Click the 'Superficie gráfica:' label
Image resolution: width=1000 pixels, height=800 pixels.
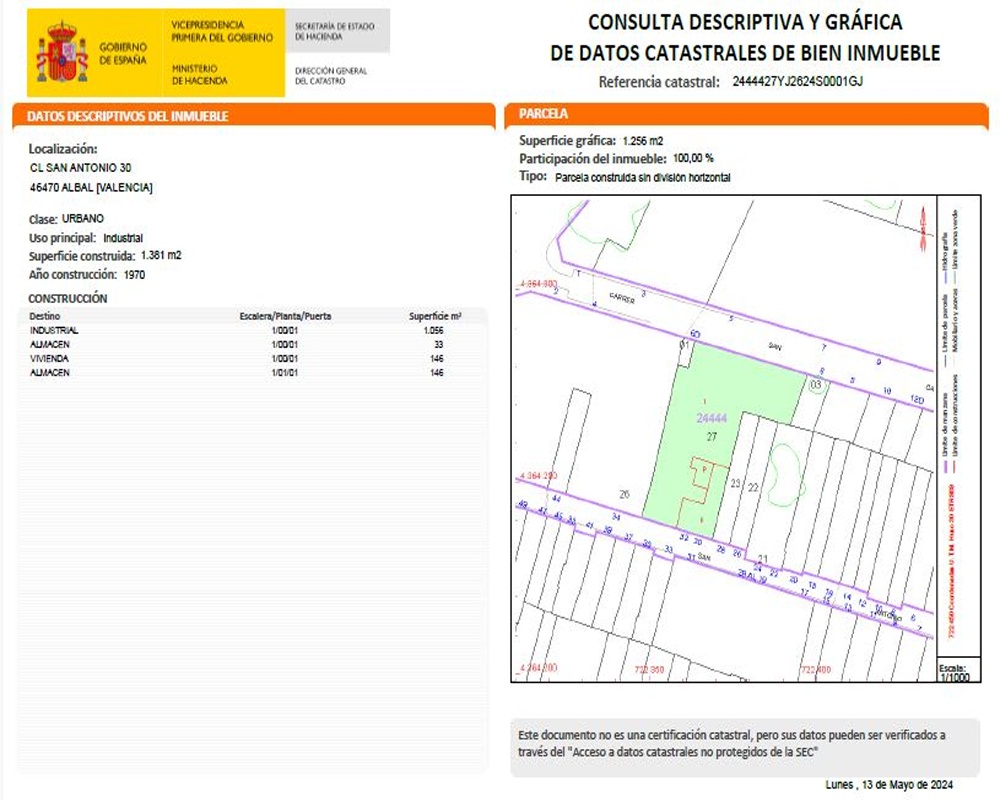[x=568, y=141]
